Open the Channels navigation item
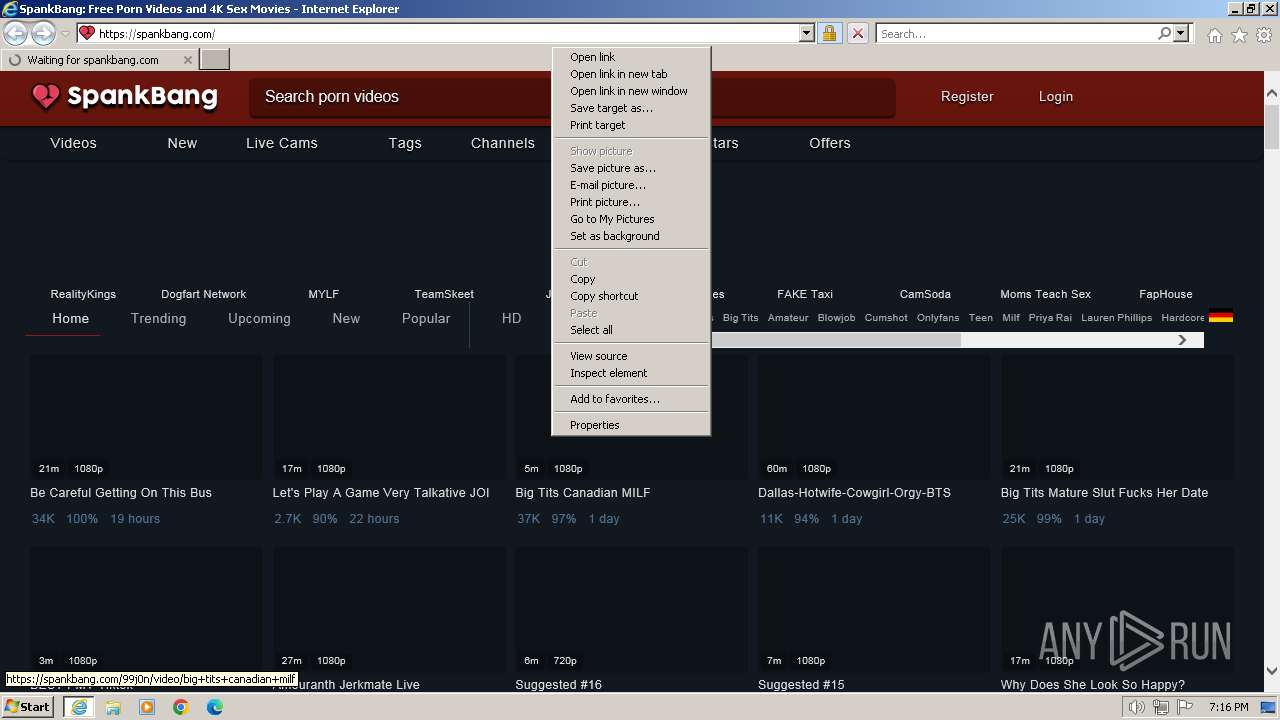 click(503, 143)
